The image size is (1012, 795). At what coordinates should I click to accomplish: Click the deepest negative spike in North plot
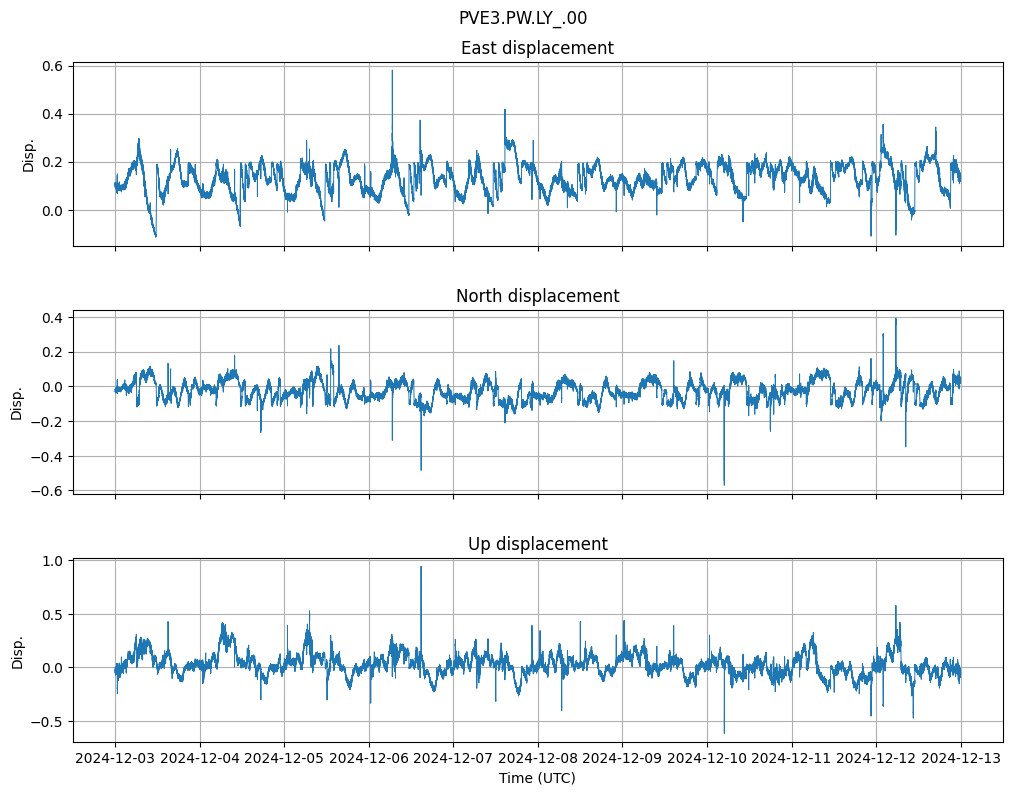pyautogui.click(x=724, y=484)
